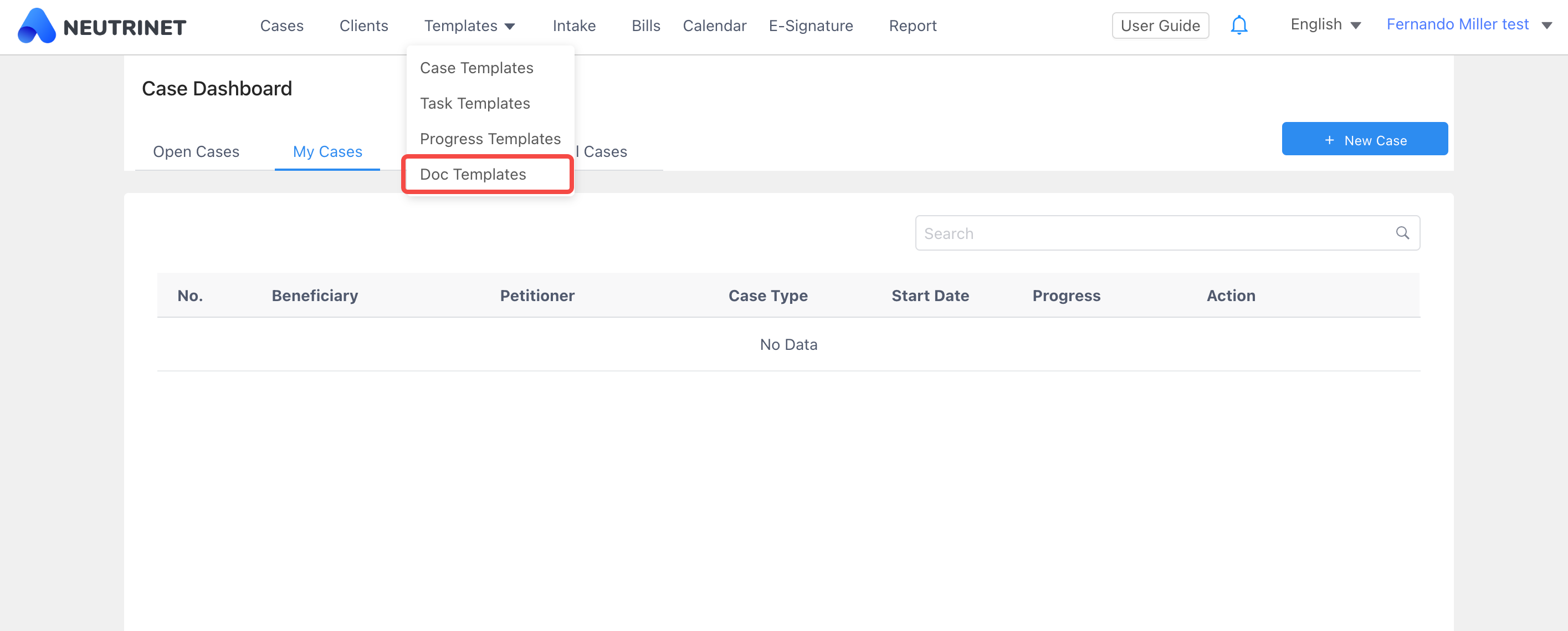Expand the Templates dropdown arrow
The image size is (1568, 631).
510,26
